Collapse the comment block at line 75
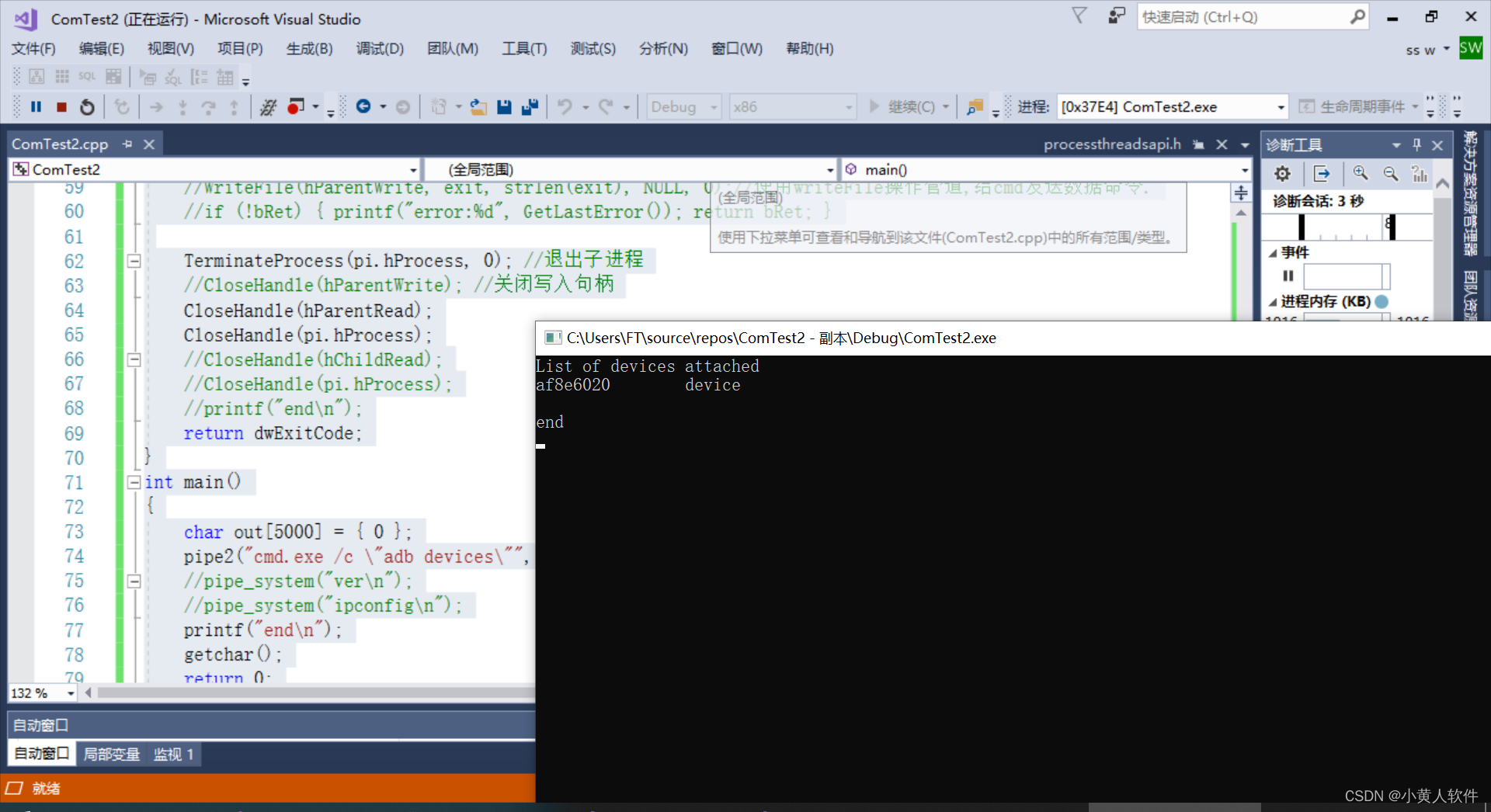The image size is (1491, 812). (x=134, y=581)
